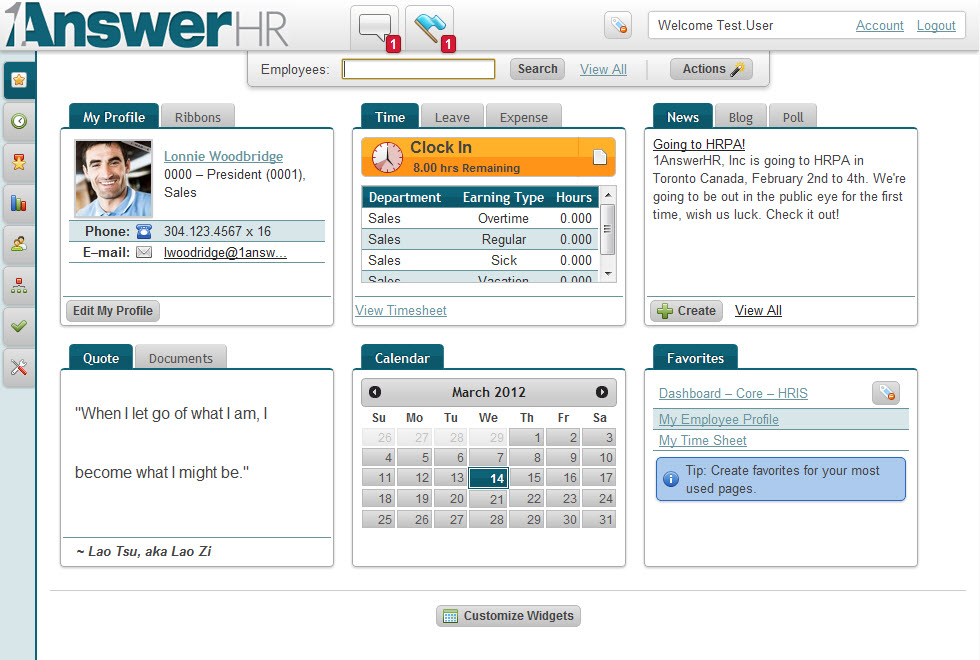Click the Create news button
This screenshot has height=660, width=980.
686,311
